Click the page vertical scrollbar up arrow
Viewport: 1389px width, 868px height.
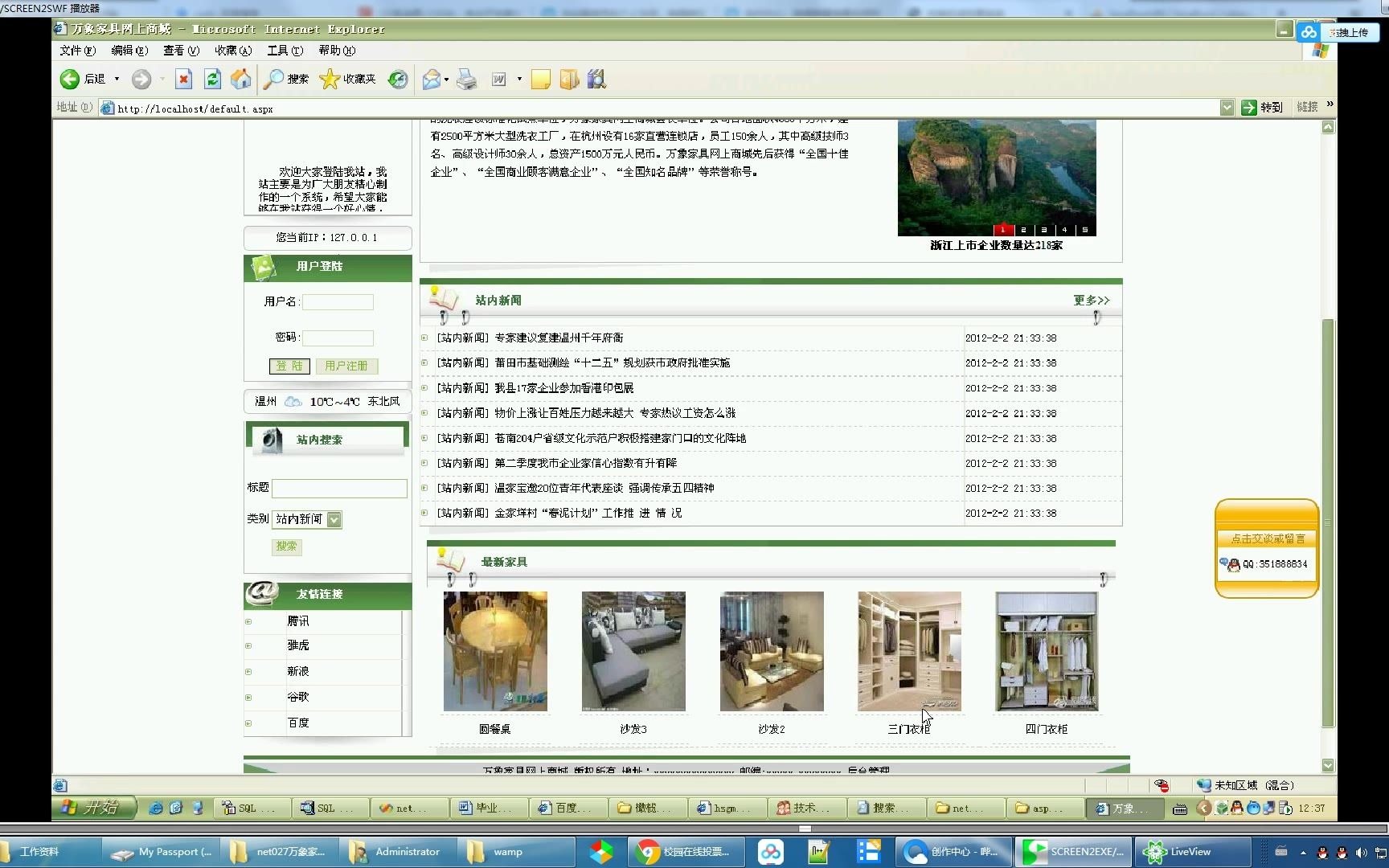(x=1328, y=127)
